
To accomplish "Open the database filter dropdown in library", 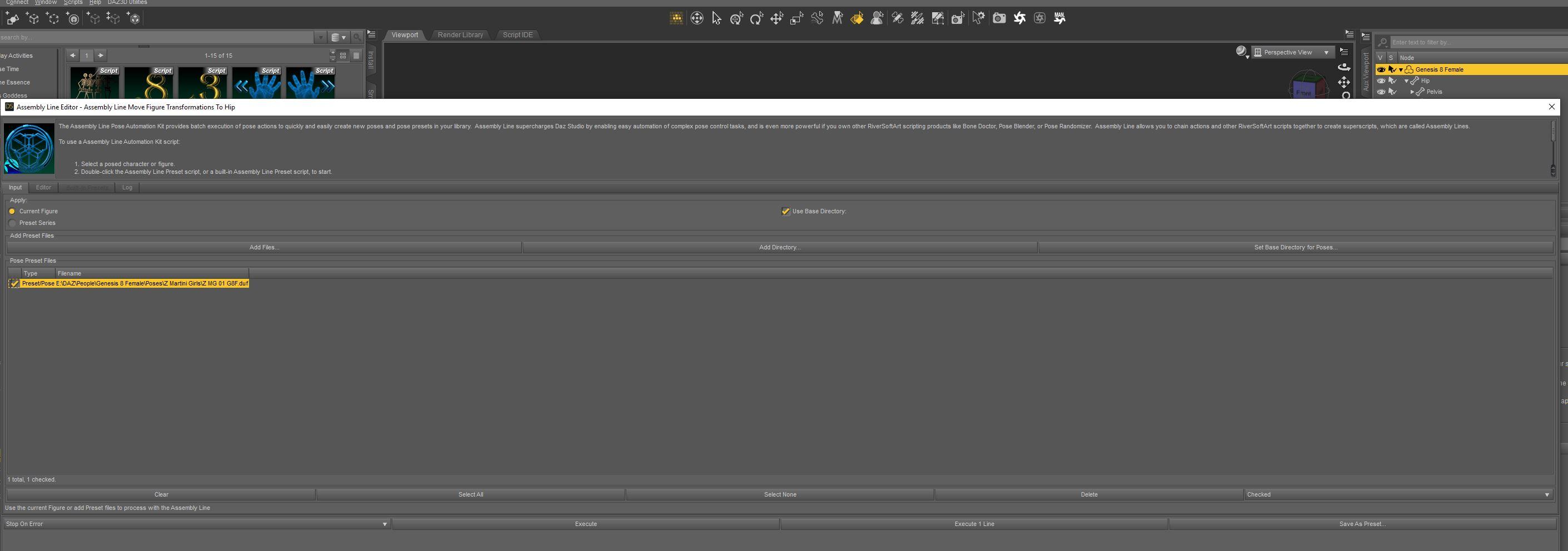I will (339, 37).
